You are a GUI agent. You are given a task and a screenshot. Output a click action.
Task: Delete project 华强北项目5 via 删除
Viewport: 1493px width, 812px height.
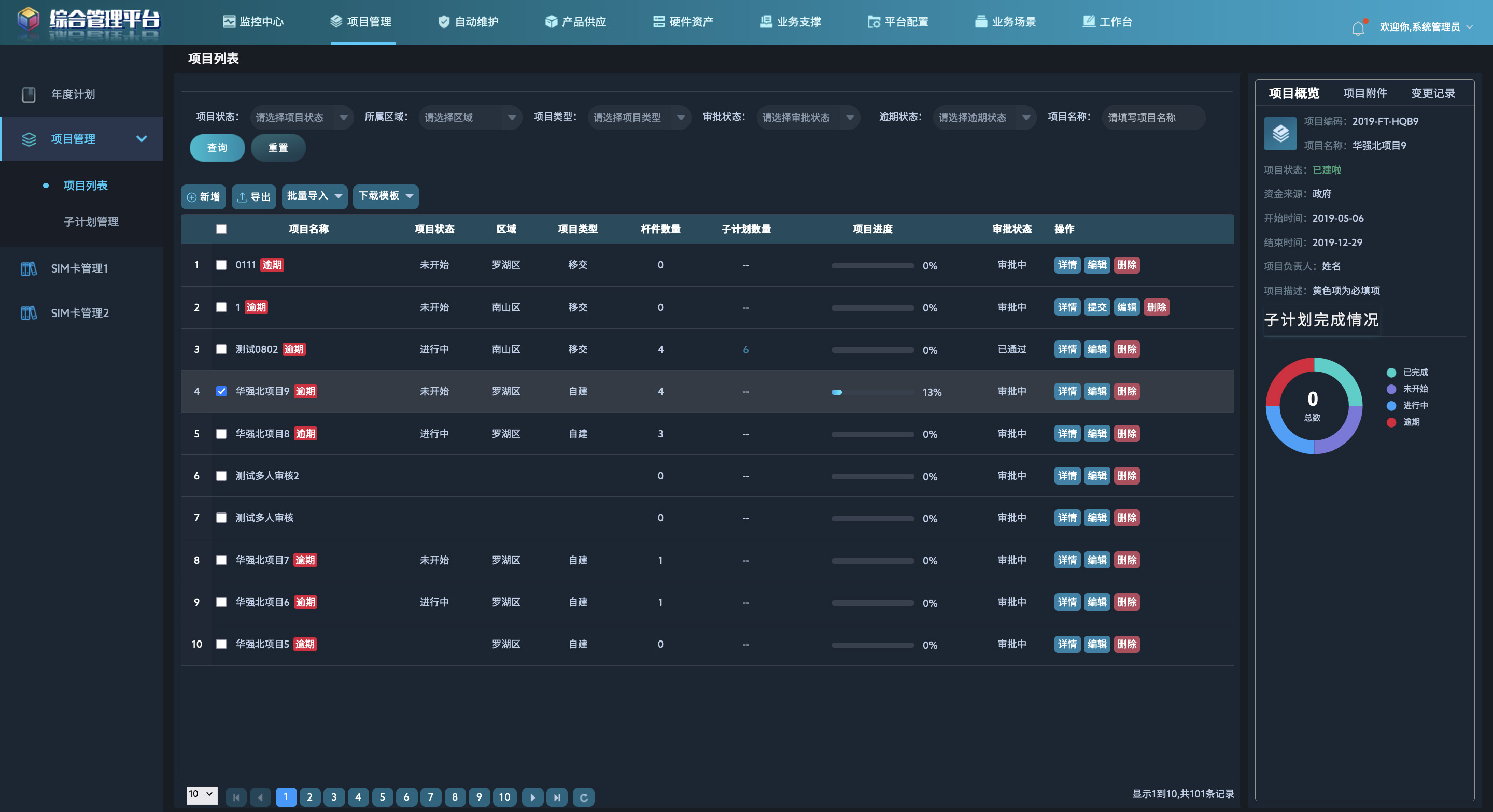[1126, 644]
